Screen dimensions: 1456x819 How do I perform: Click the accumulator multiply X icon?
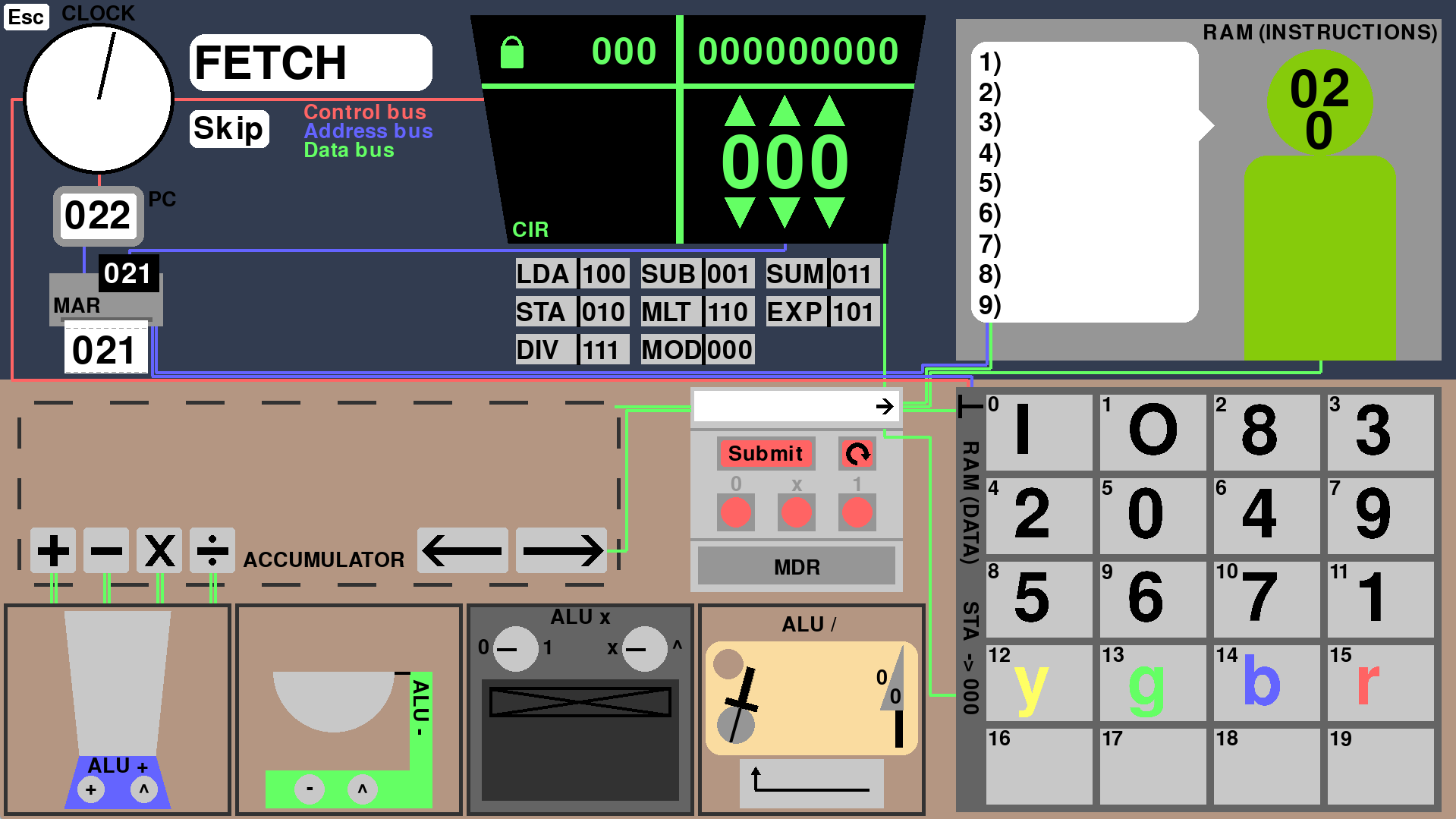[x=159, y=550]
